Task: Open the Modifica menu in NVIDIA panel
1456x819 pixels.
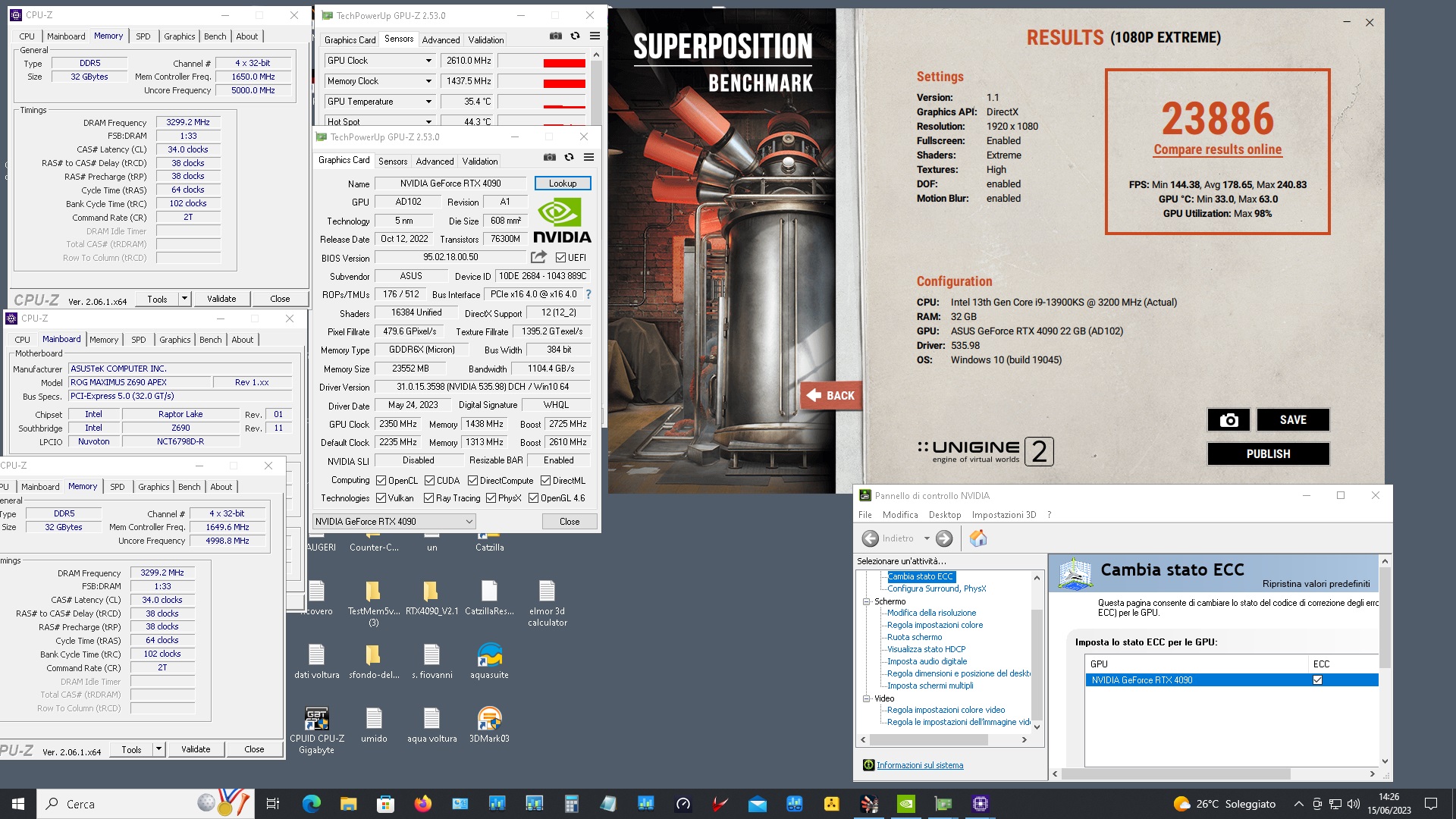Action: click(x=900, y=515)
